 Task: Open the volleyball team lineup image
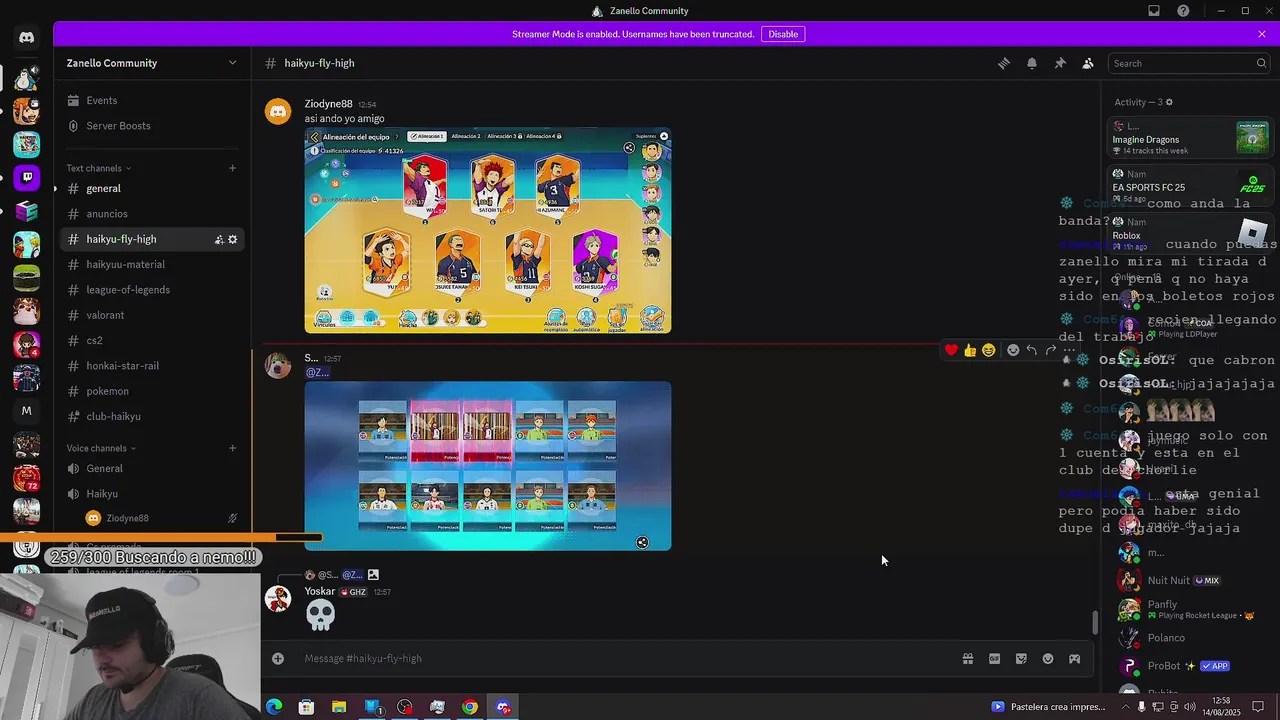point(488,230)
